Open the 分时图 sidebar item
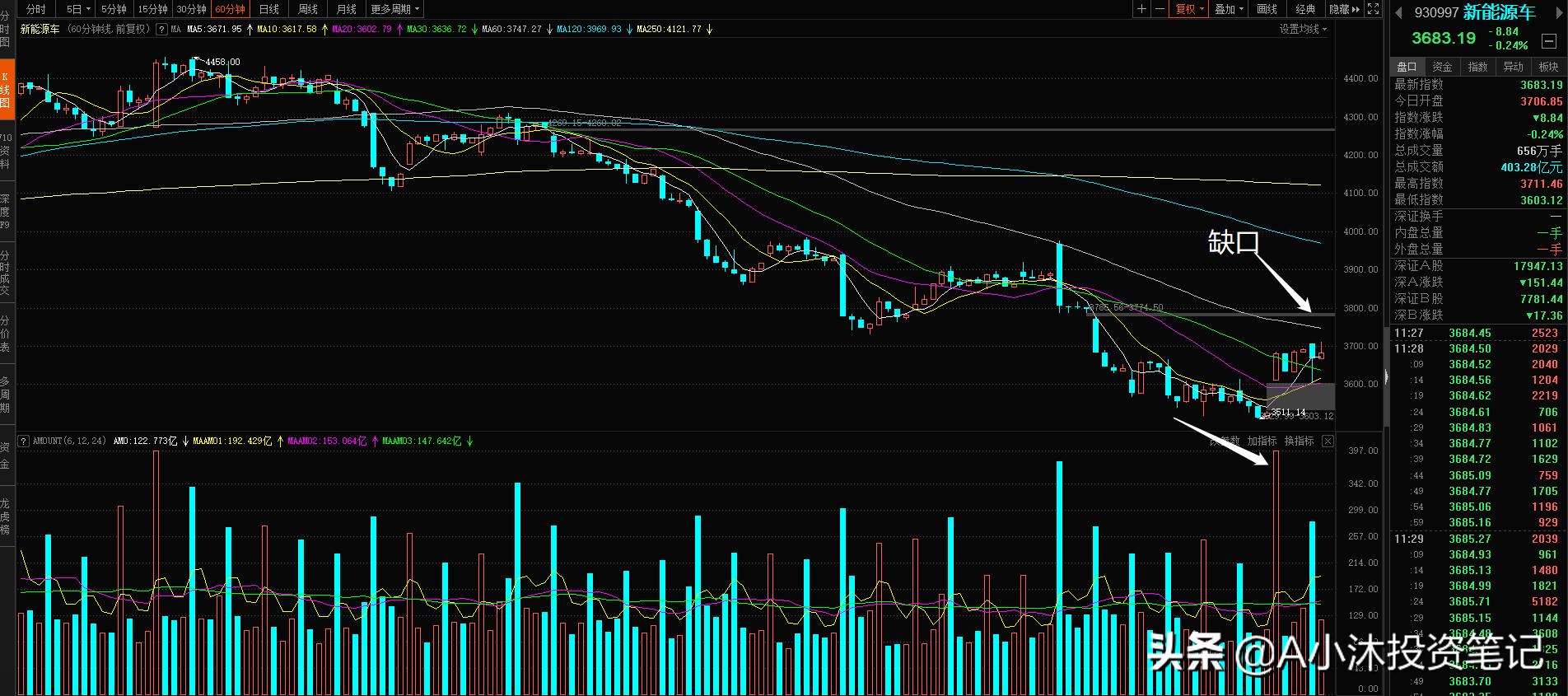Image resolution: width=1568 pixels, height=696 pixels. point(7,29)
